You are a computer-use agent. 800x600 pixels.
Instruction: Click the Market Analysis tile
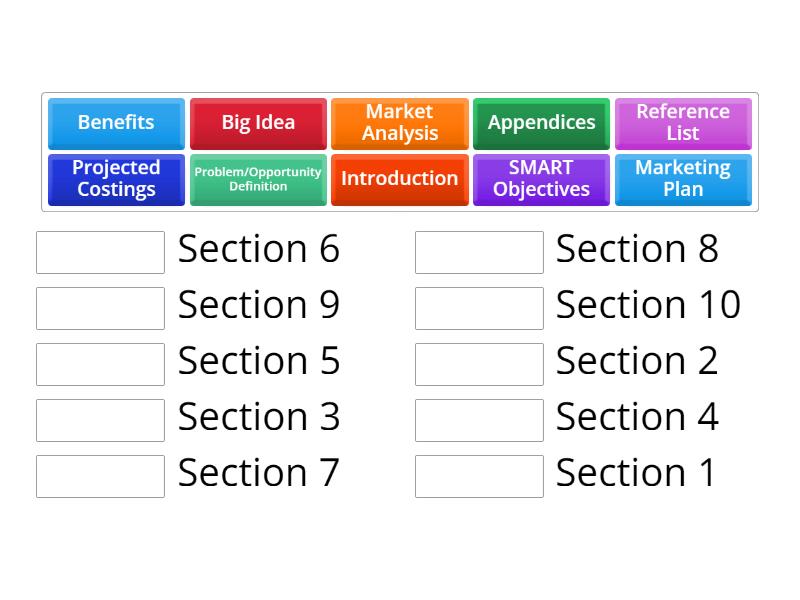coord(399,123)
